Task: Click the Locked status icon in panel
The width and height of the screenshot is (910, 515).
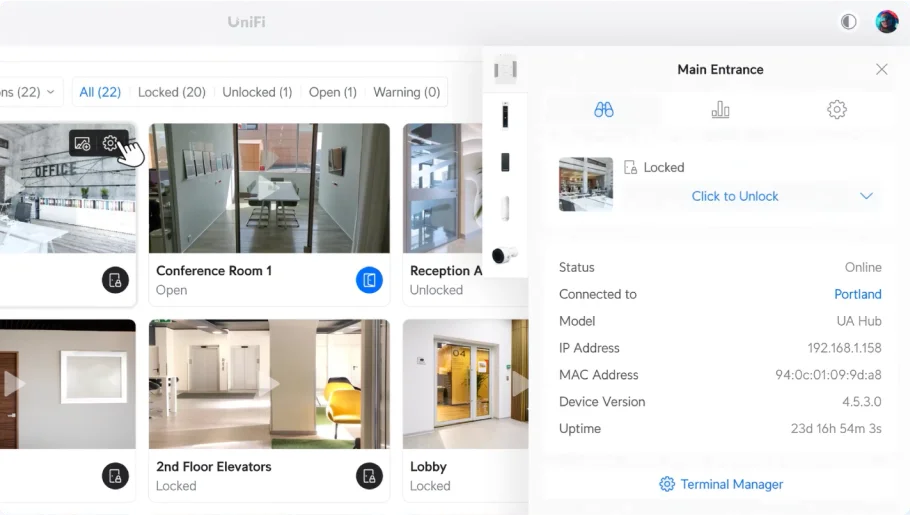Action: click(x=630, y=168)
